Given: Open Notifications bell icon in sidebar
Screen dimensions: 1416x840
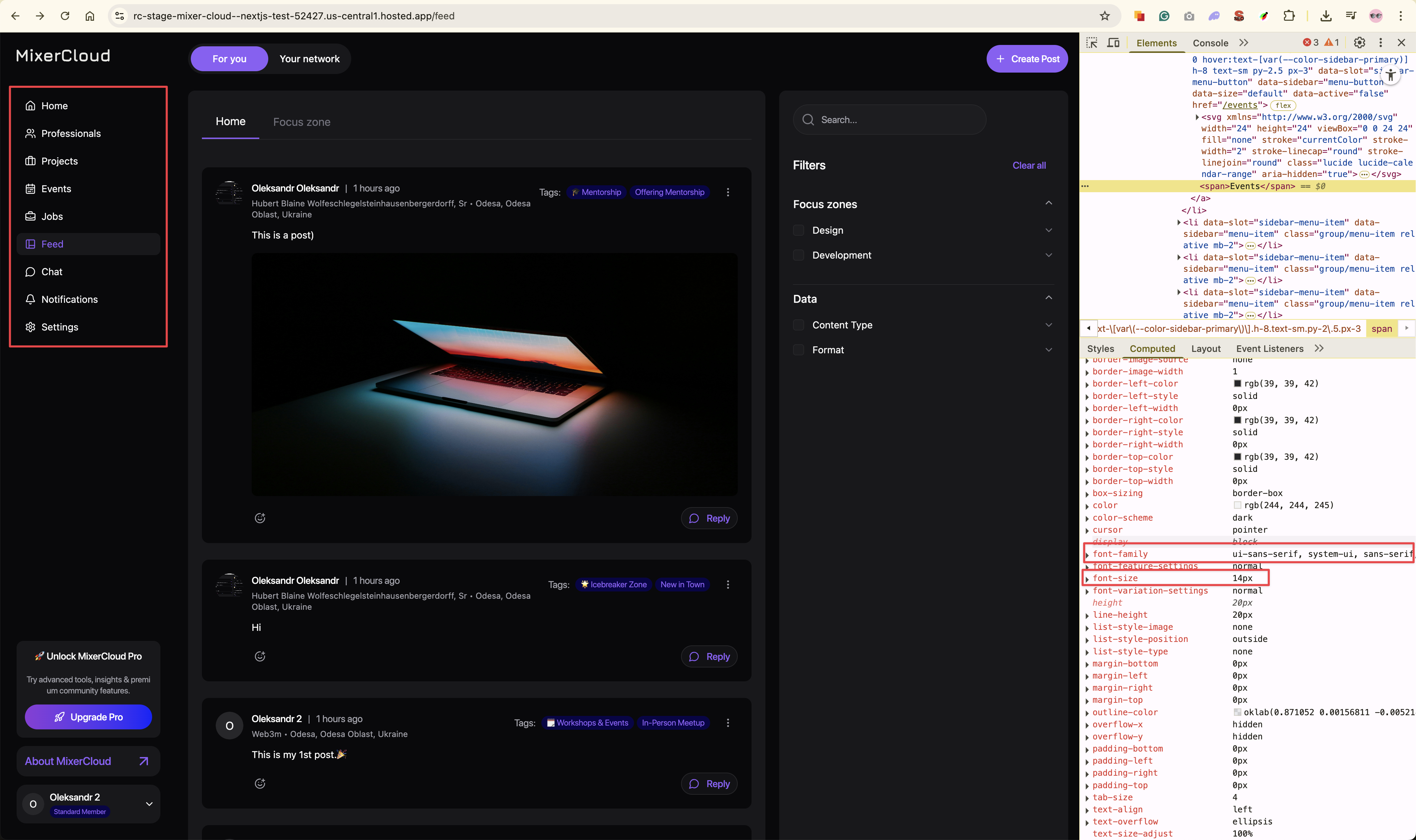Looking at the screenshot, I should tap(30, 299).
